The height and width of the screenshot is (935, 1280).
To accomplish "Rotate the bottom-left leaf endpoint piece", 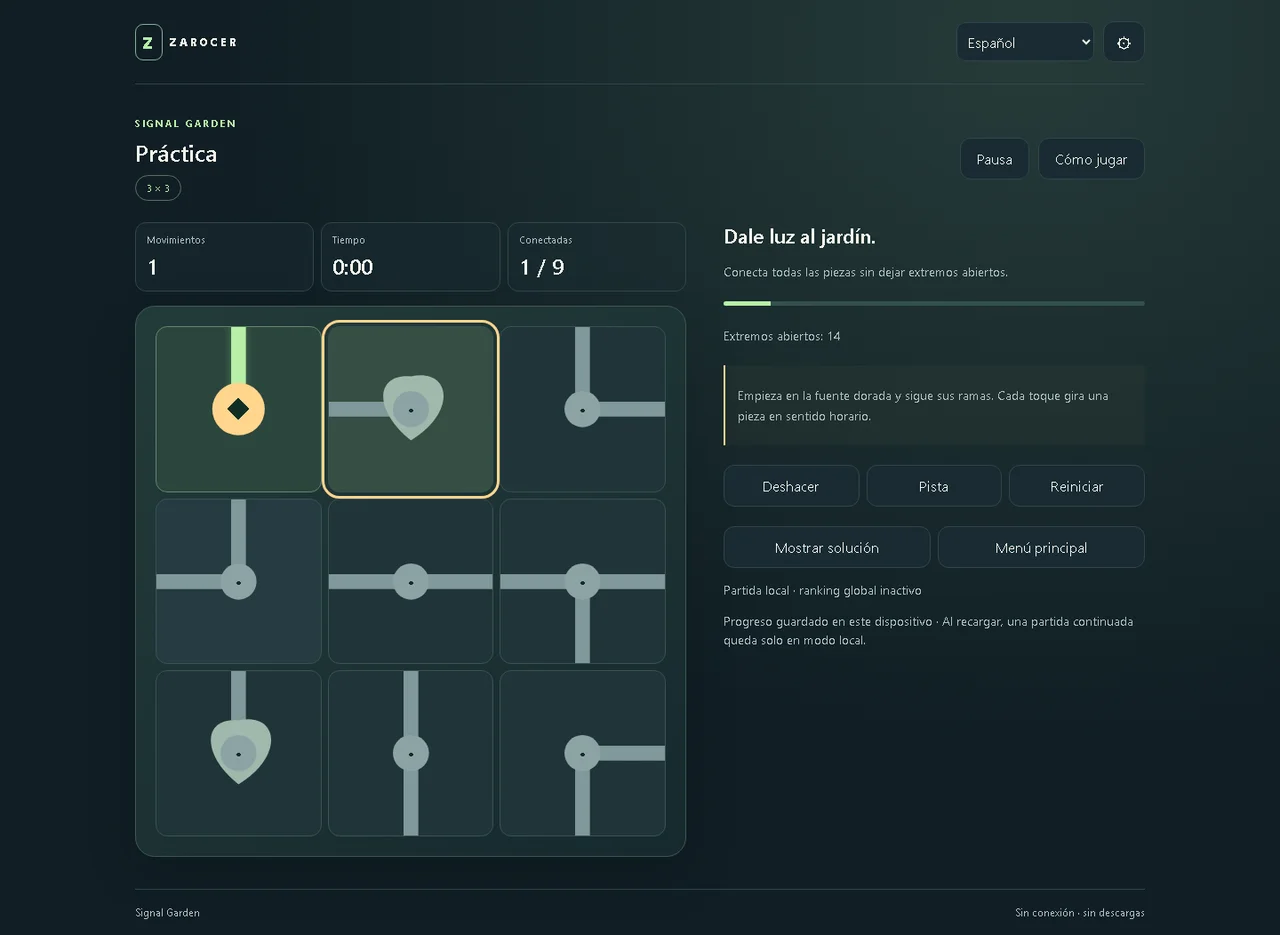I will coord(238,753).
